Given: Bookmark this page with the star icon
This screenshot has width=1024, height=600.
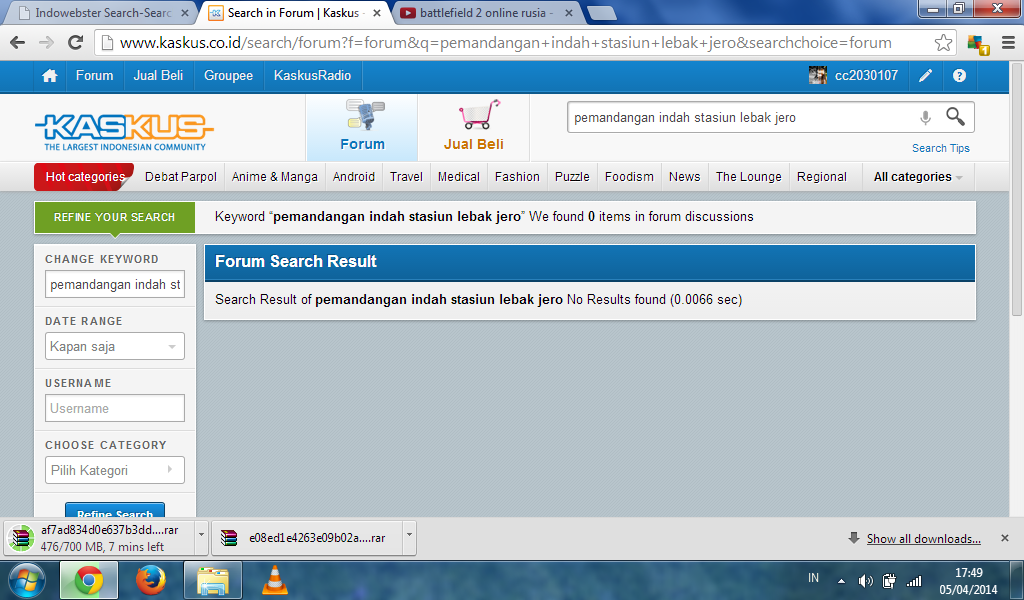Looking at the screenshot, I should tap(943, 43).
